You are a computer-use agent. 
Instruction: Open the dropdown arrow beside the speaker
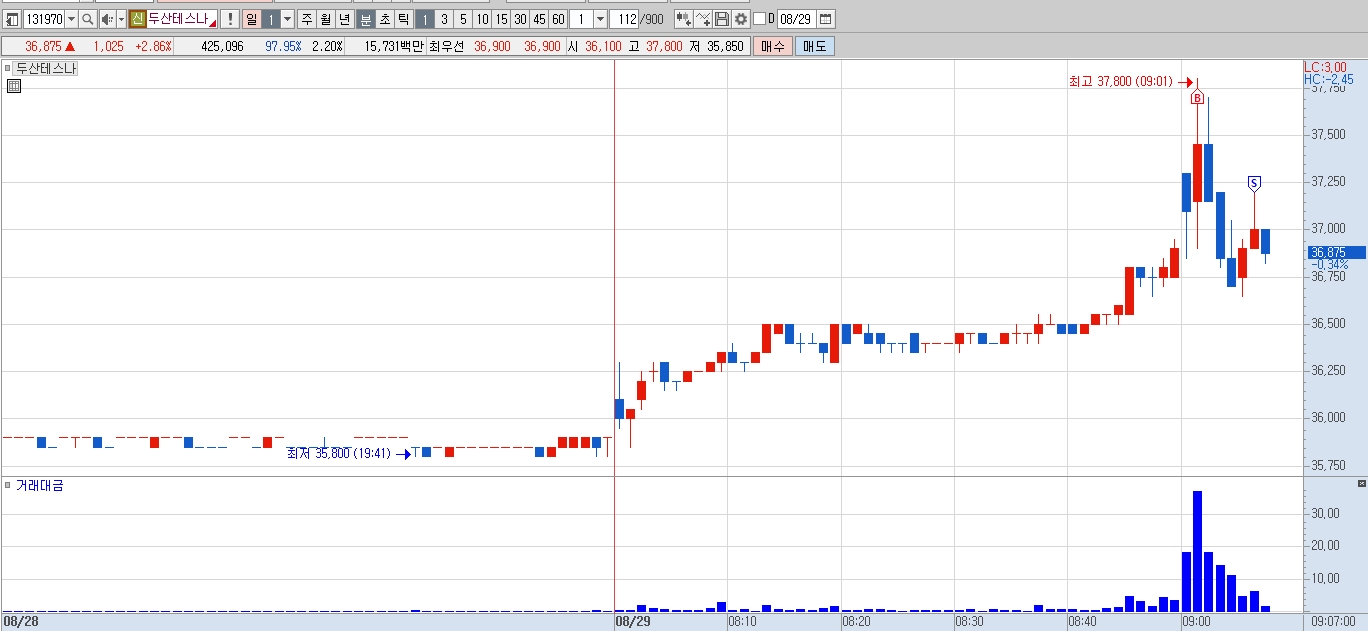tap(122, 19)
